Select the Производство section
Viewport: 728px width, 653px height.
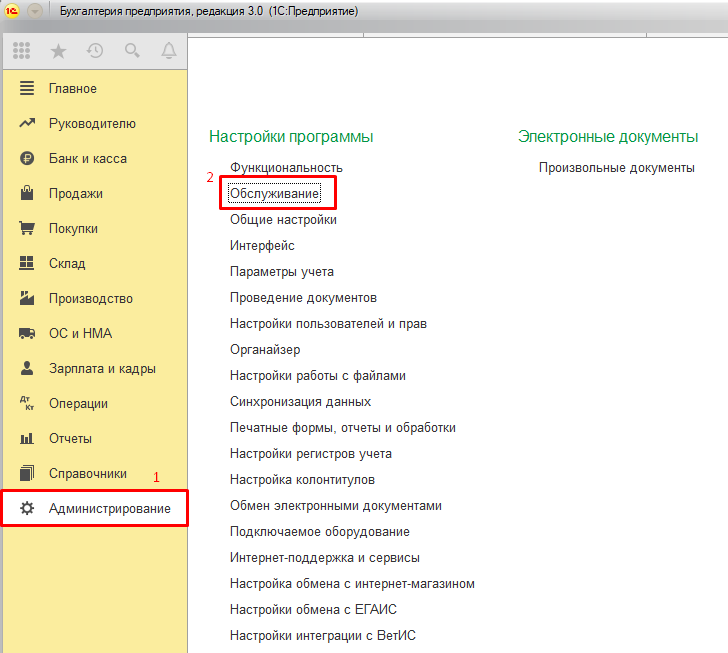click(x=91, y=298)
